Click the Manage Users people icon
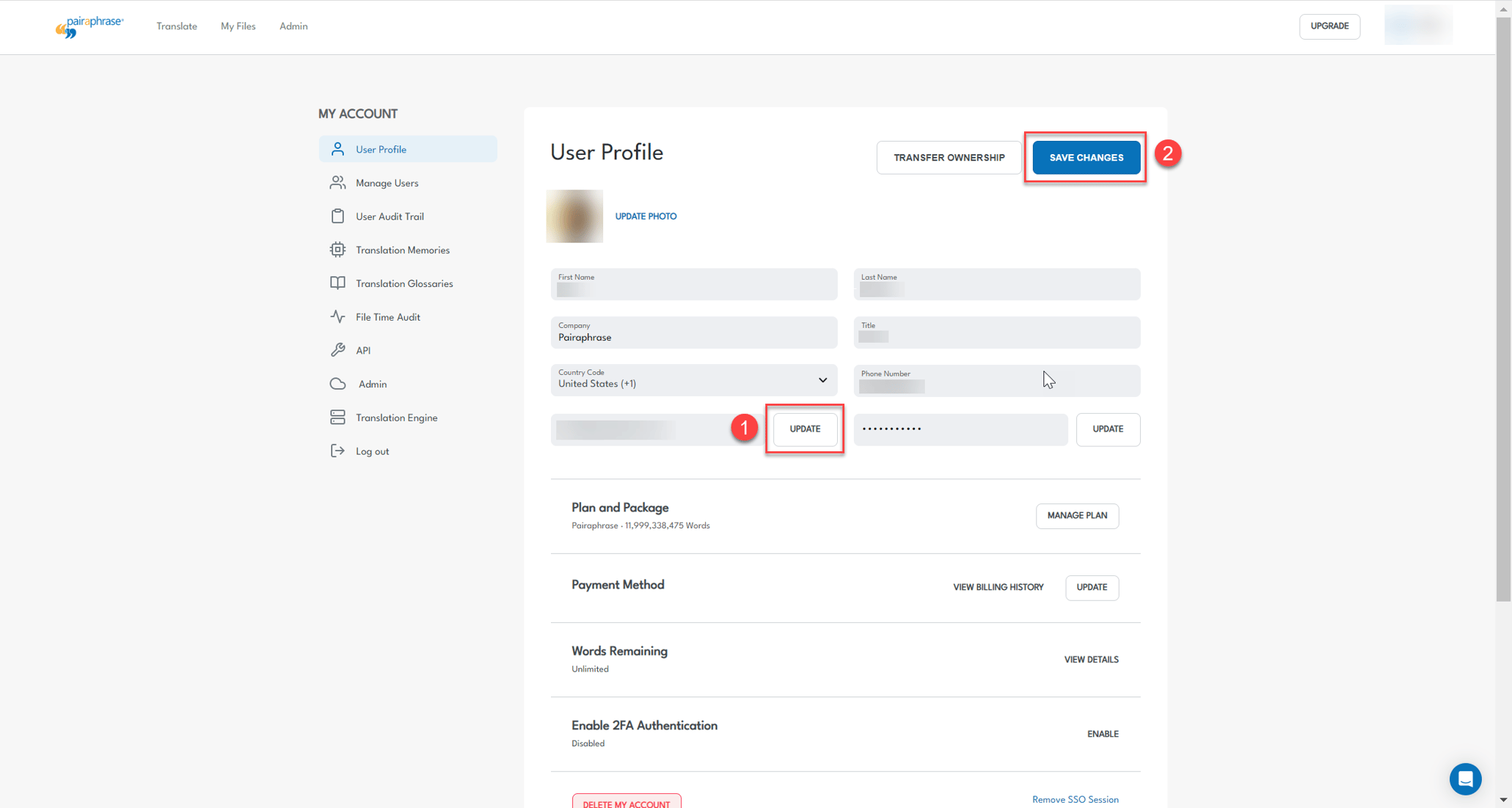 [337, 183]
